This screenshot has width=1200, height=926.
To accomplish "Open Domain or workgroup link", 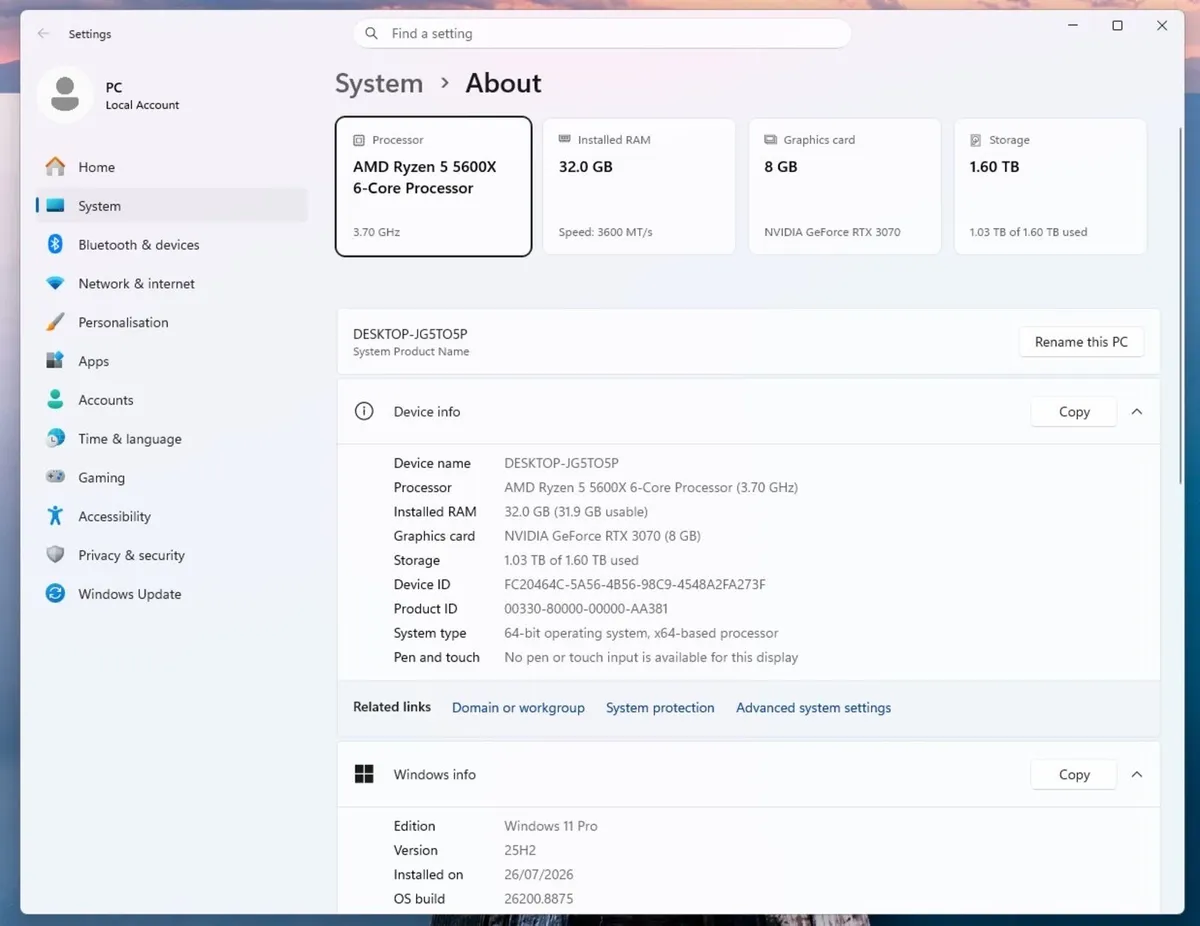I will click(x=518, y=708).
